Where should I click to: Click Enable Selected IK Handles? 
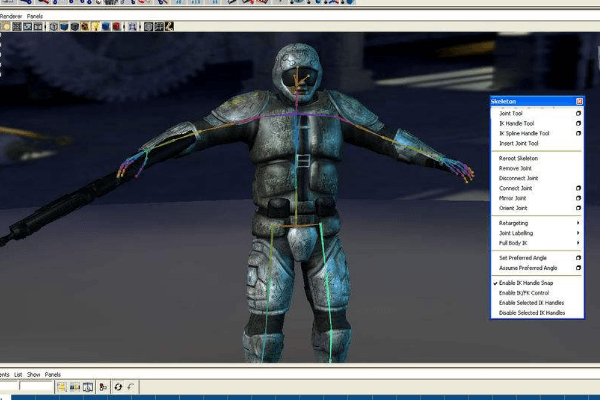[532, 303]
